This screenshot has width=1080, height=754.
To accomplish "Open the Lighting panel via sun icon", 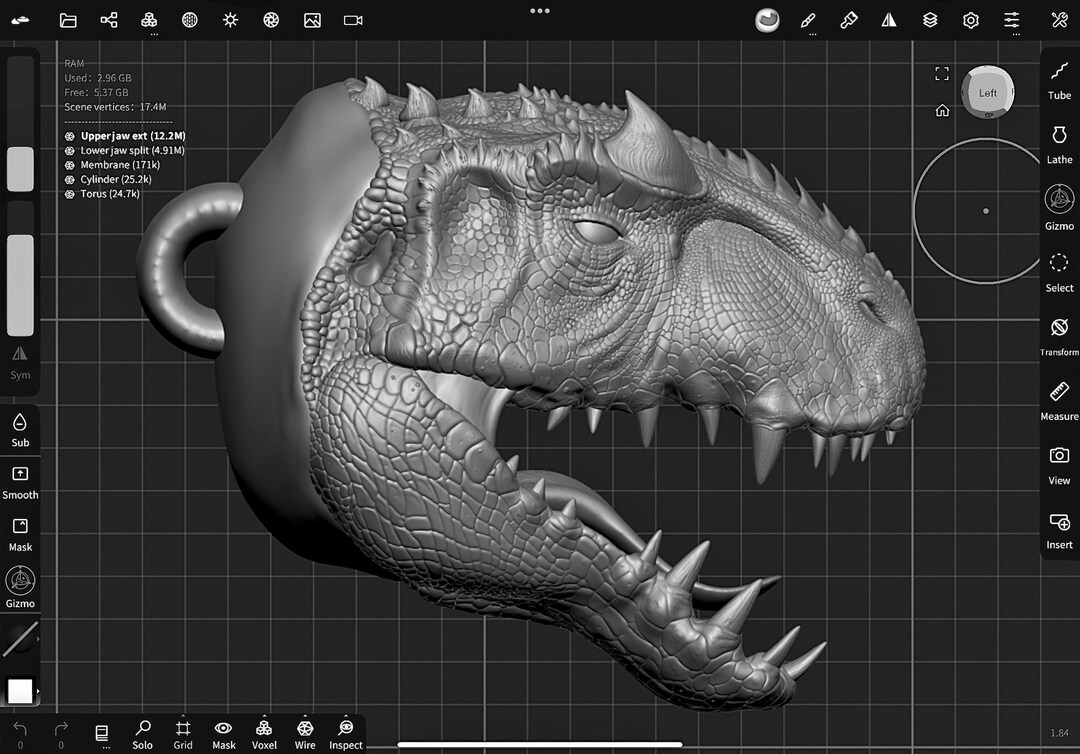I will 229,19.
